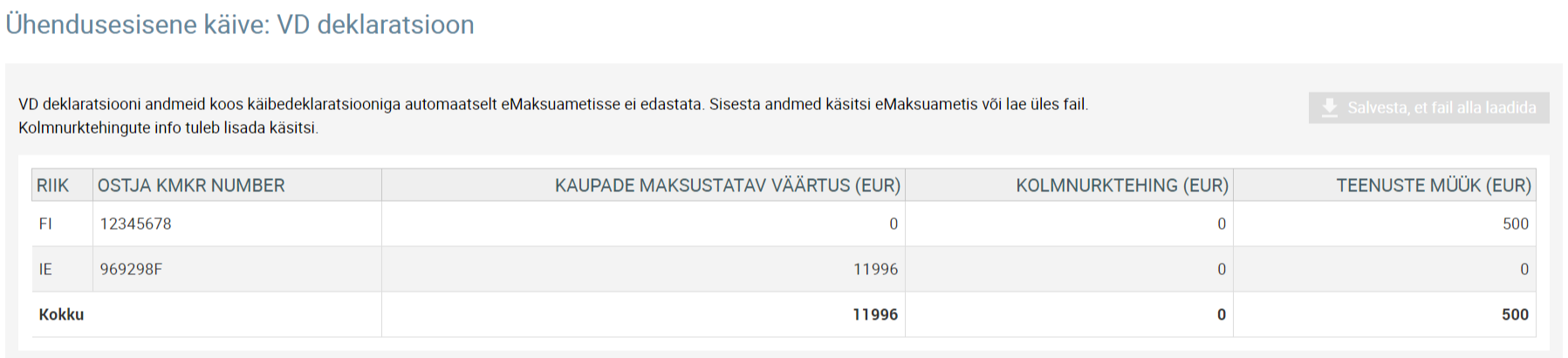Click the TEENUSTE MÜÜK (EUR) column header
This screenshot has width=1568, height=358.
[x=1434, y=185]
